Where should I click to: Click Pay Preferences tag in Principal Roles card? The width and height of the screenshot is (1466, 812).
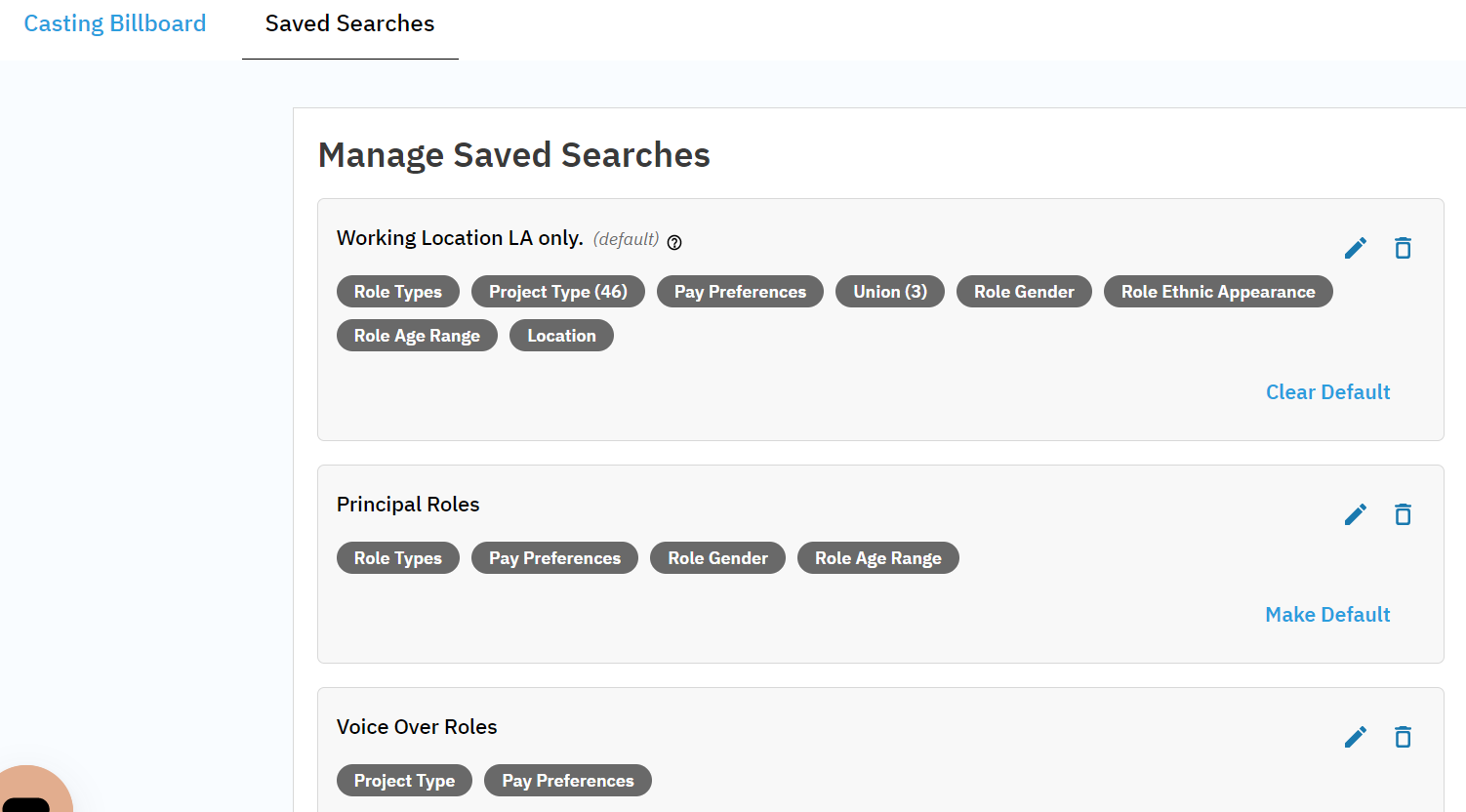[x=554, y=558]
